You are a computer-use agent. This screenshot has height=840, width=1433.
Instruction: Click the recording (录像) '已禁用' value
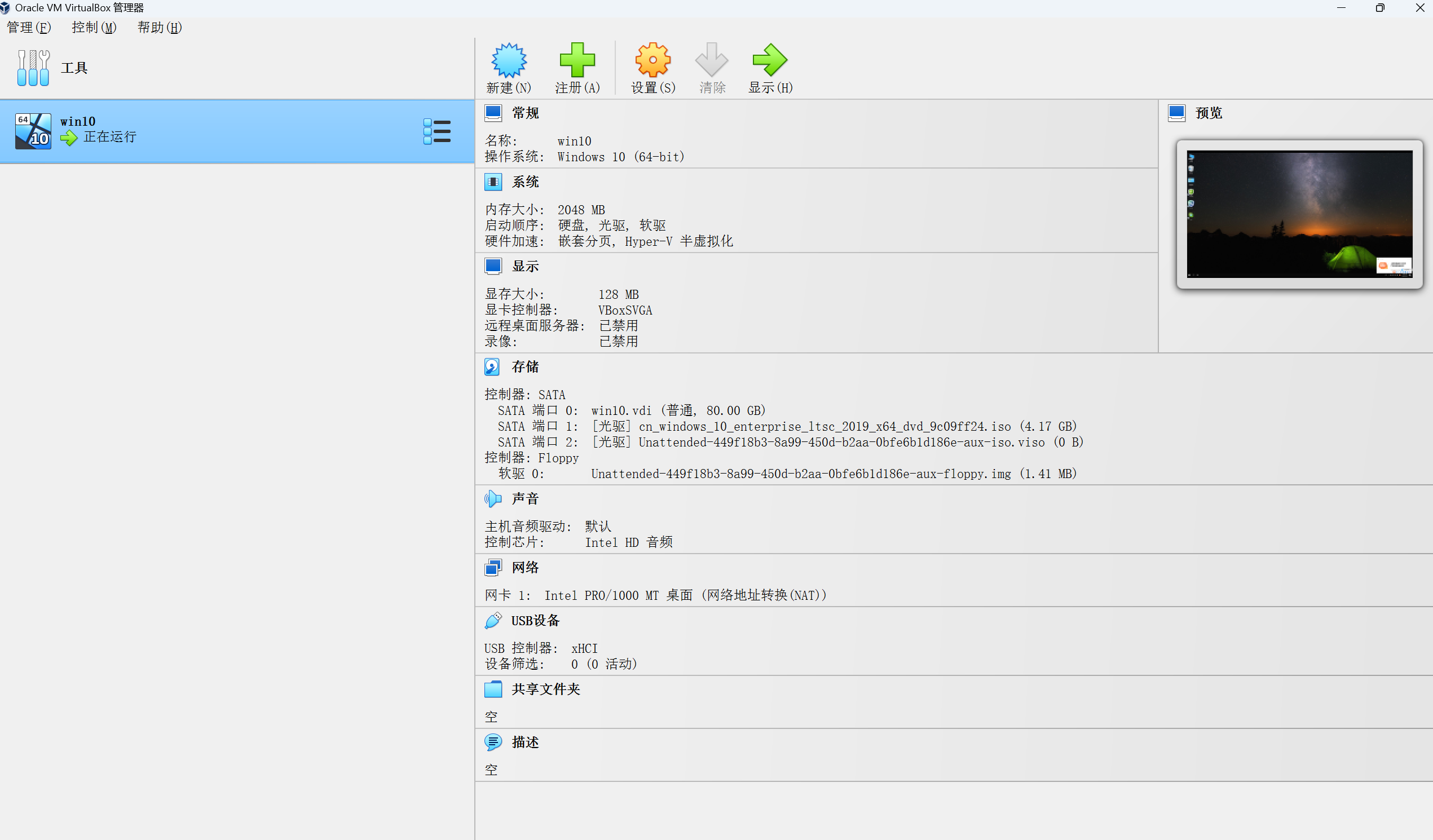pyautogui.click(x=619, y=342)
